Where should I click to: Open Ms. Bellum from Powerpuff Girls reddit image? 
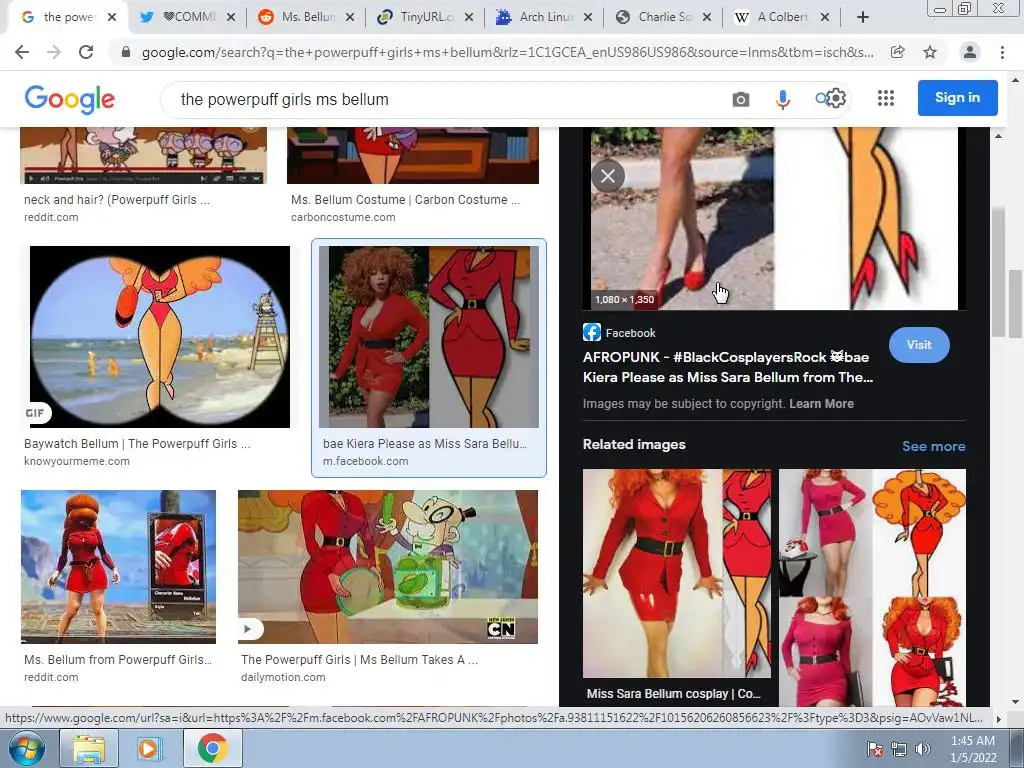[x=118, y=567]
